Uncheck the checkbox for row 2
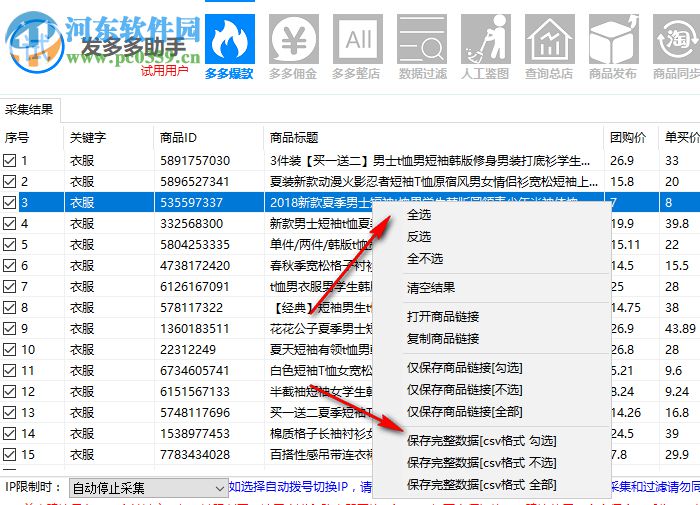700x505 pixels. [x=9, y=181]
